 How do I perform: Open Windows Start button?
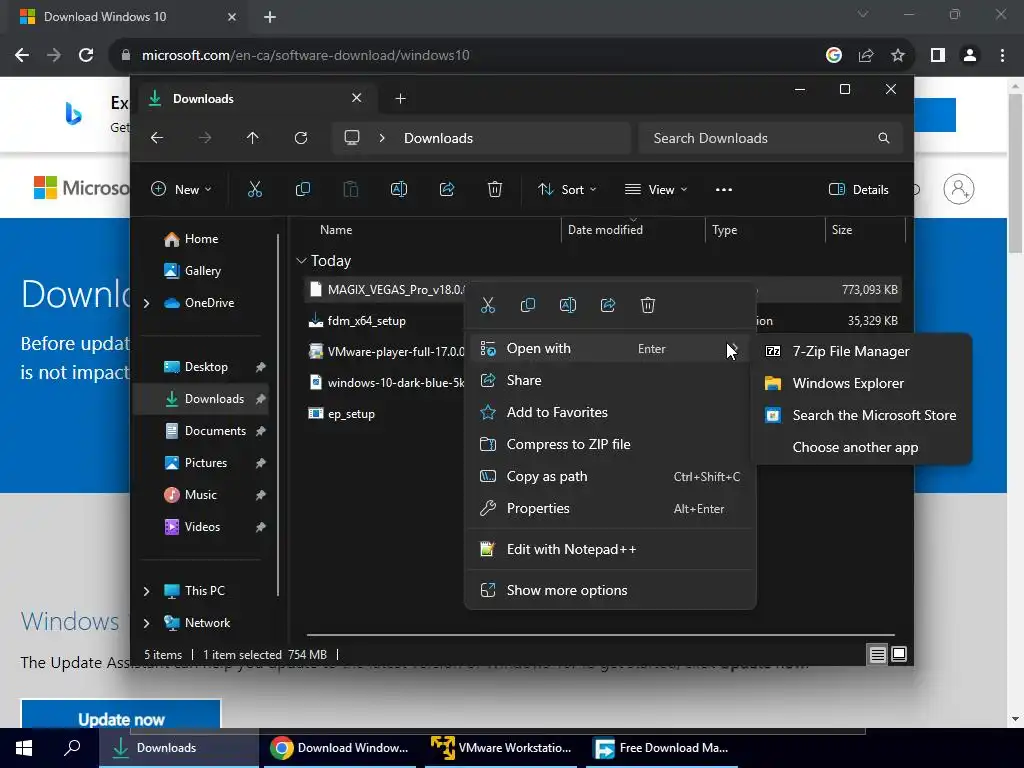pos(24,748)
